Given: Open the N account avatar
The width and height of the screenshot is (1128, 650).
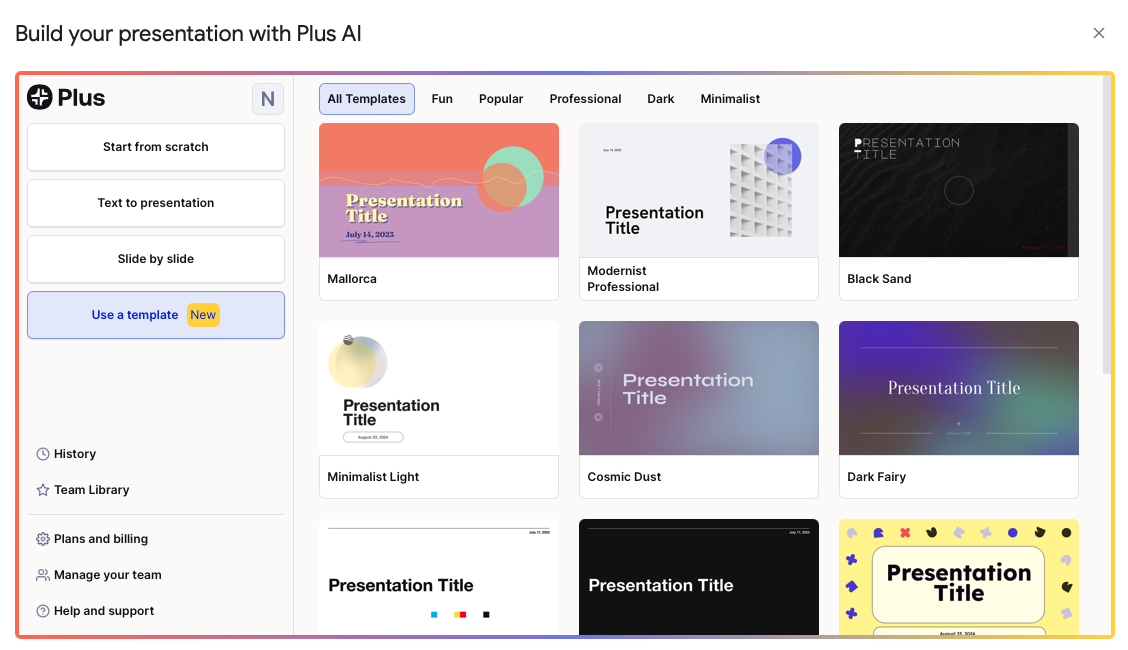Looking at the screenshot, I should pyautogui.click(x=268, y=99).
